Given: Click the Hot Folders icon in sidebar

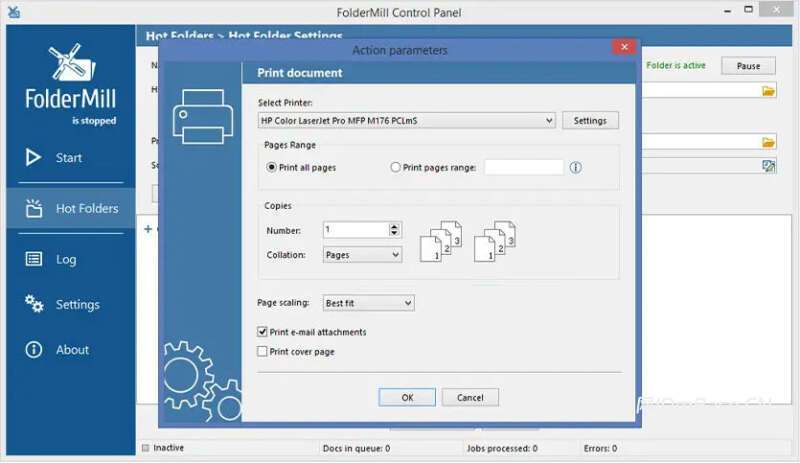Looking at the screenshot, I should tap(34, 208).
